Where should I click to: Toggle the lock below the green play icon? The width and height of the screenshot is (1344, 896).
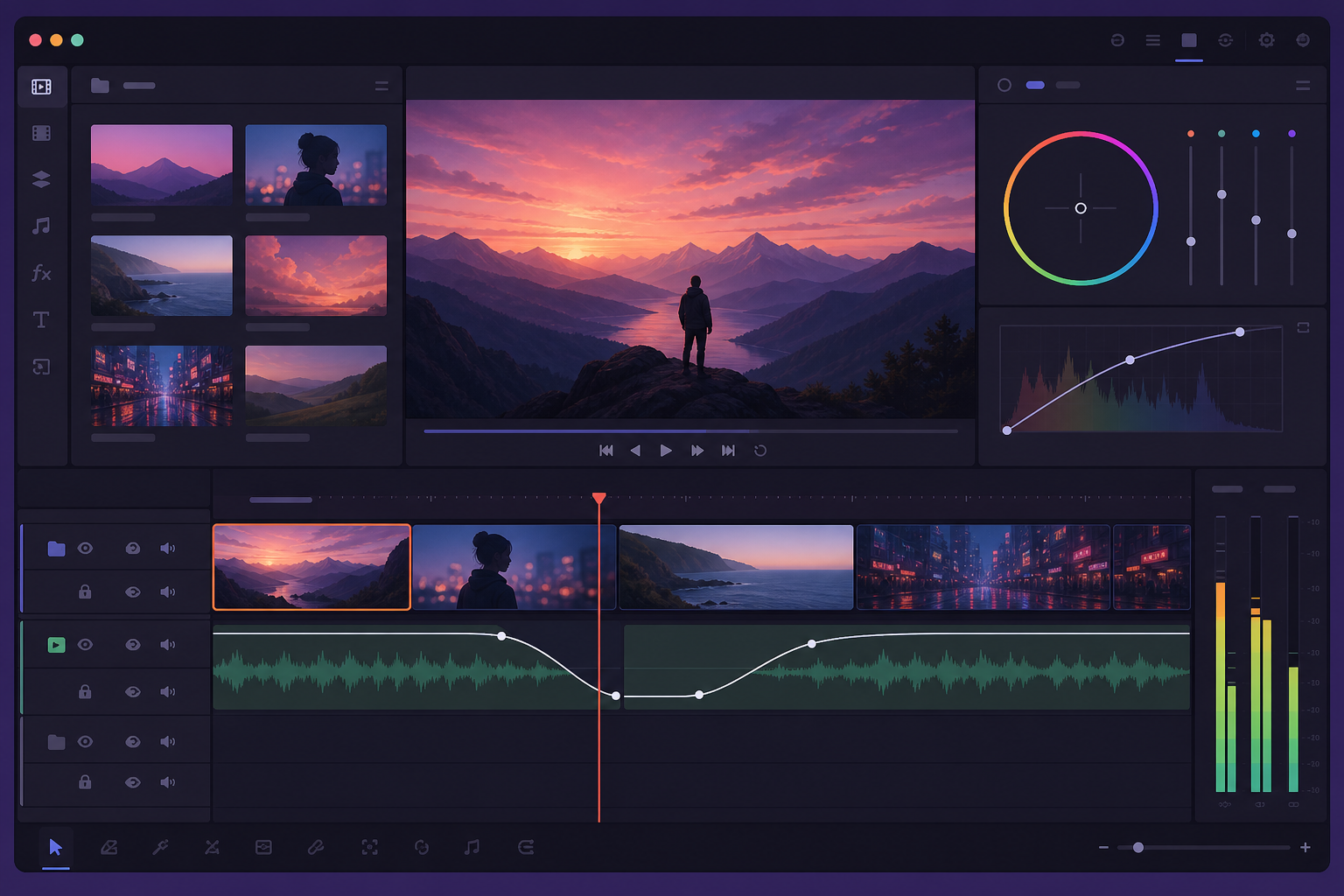tap(85, 691)
